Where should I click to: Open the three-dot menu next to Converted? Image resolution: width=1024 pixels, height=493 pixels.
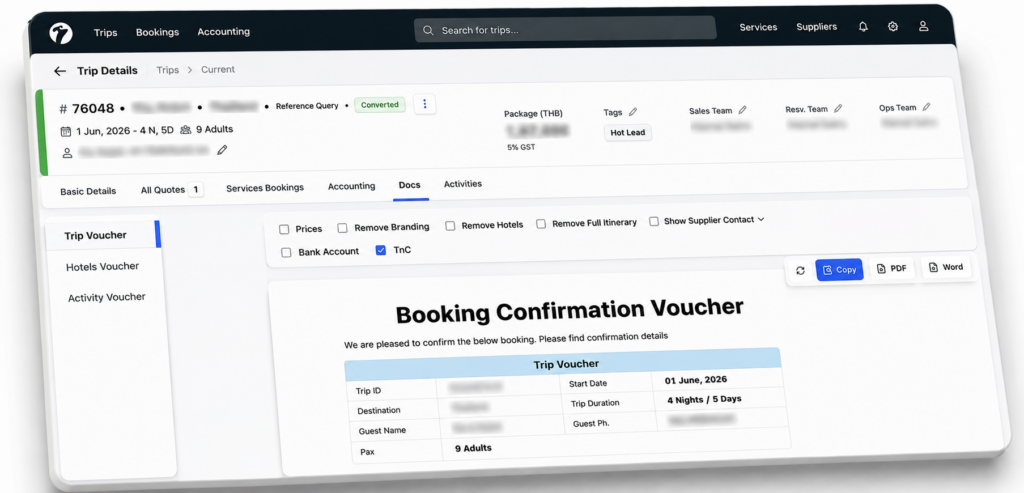point(425,104)
